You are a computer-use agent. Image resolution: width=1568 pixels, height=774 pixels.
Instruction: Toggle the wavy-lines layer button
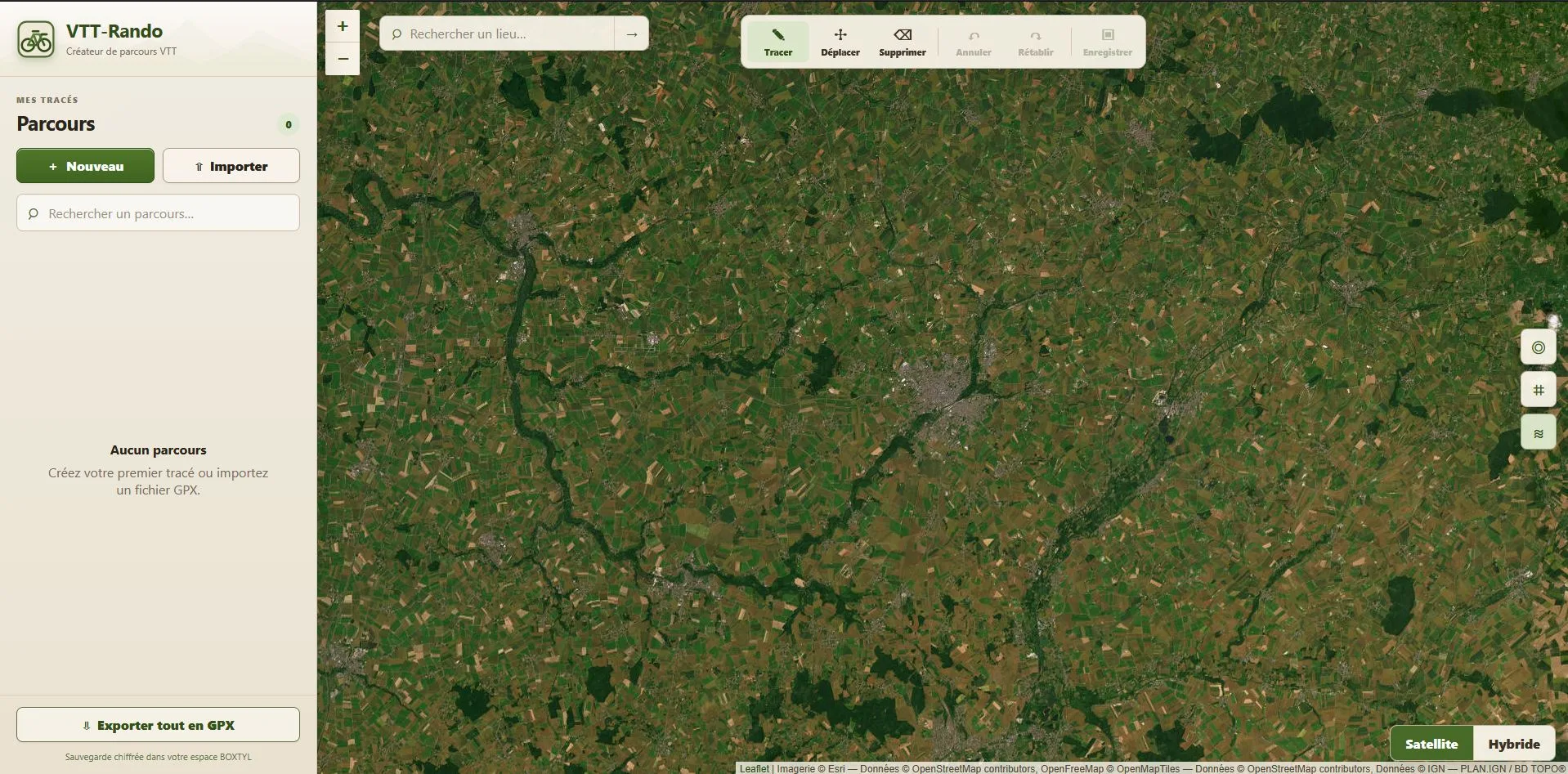1538,433
